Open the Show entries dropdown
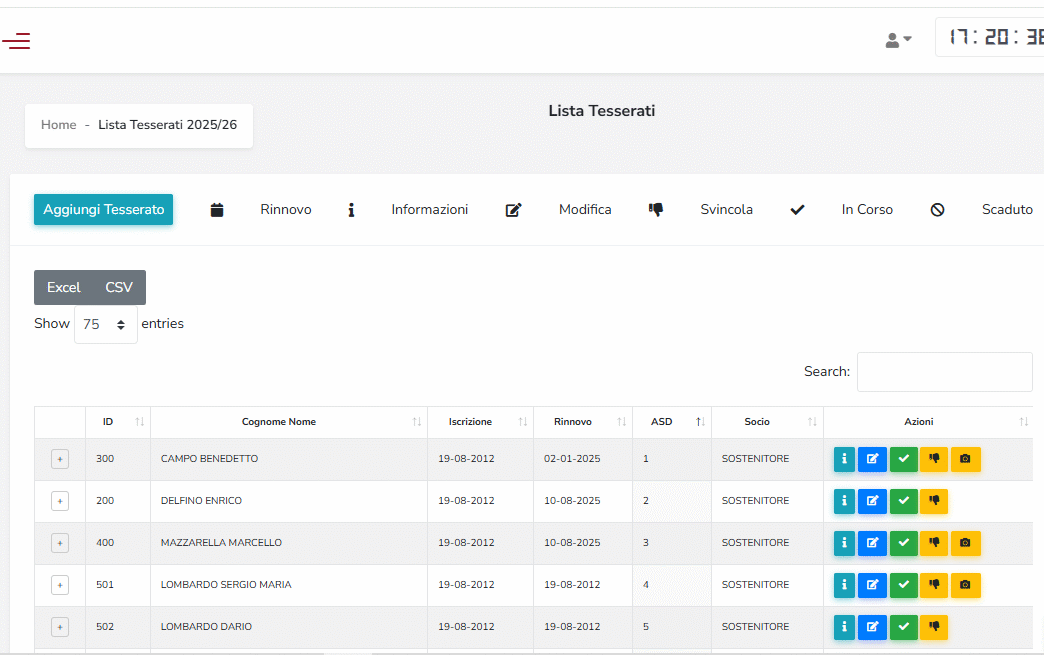 (105, 325)
